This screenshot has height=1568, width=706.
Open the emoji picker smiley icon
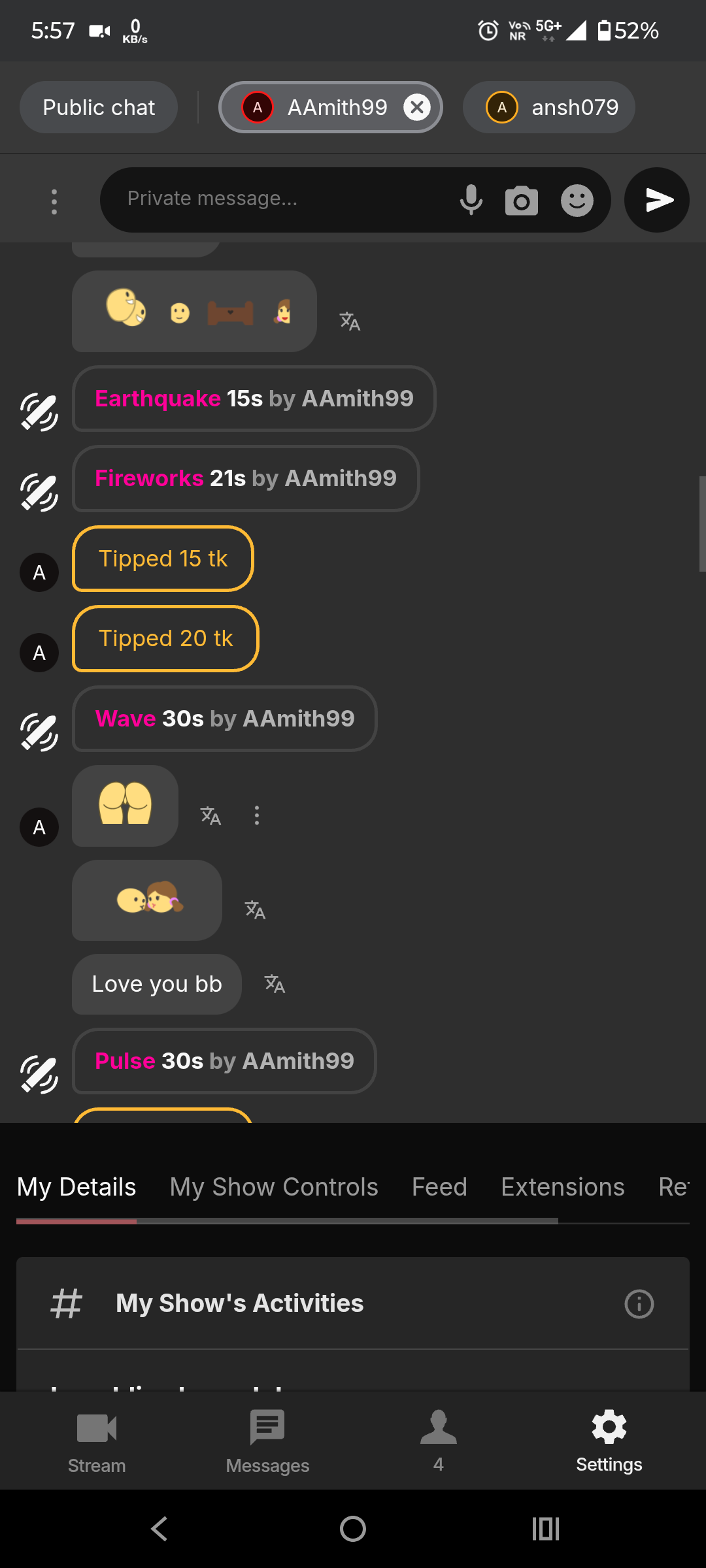pos(577,201)
